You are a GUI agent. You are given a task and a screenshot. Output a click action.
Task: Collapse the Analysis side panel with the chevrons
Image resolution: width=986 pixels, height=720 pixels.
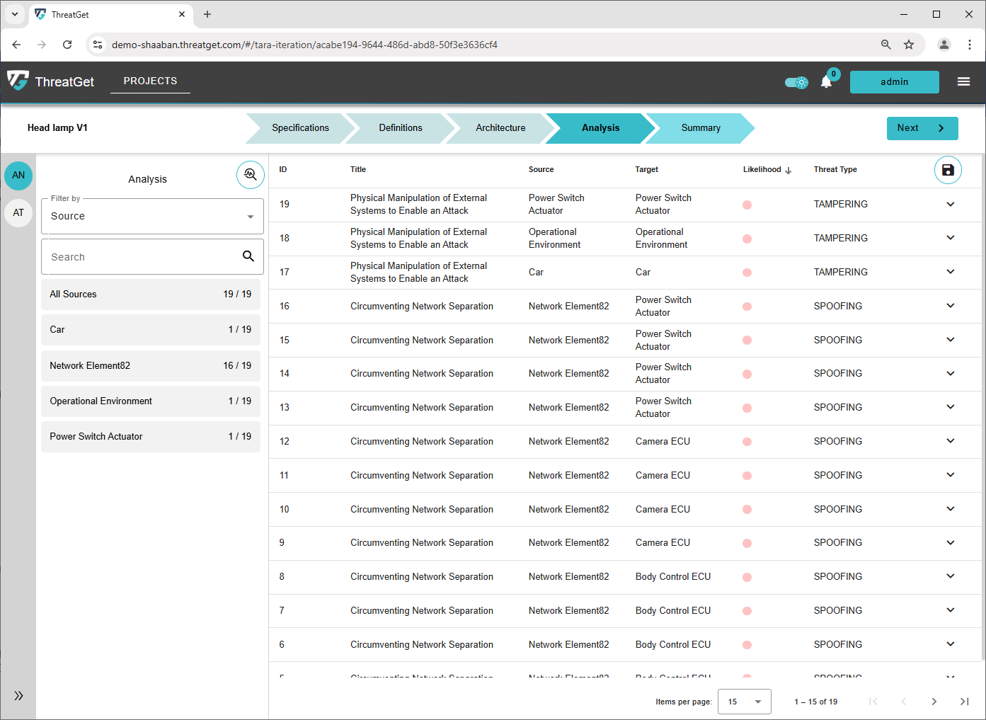[18, 695]
